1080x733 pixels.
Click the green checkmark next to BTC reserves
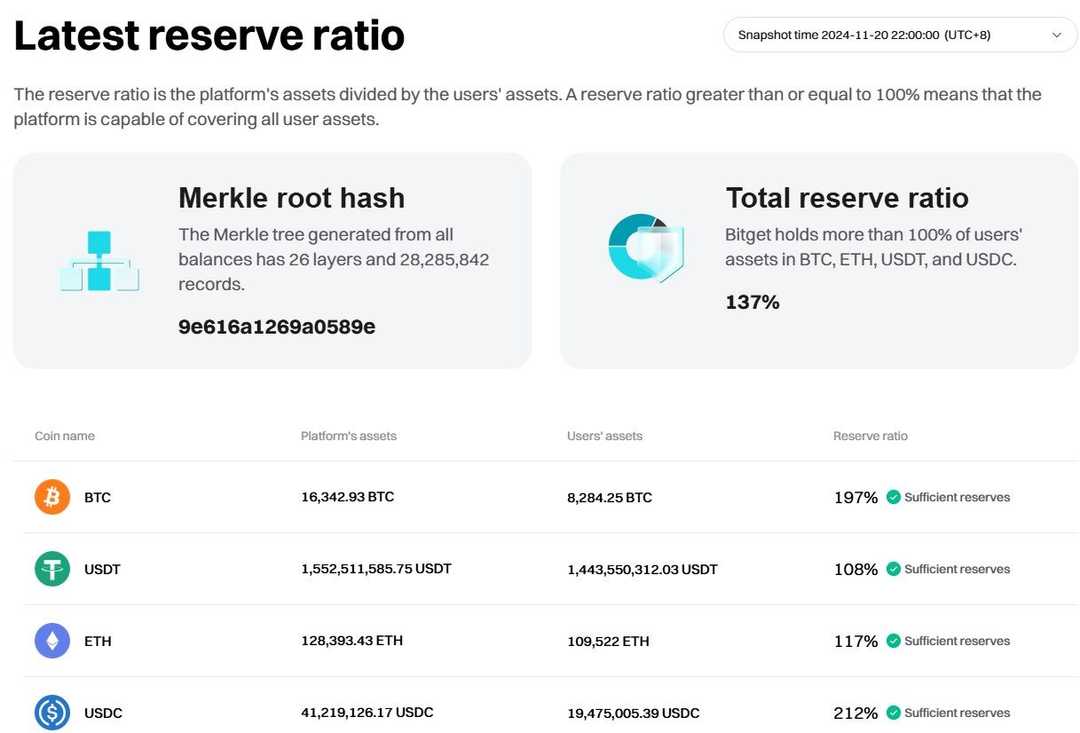(x=893, y=496)
